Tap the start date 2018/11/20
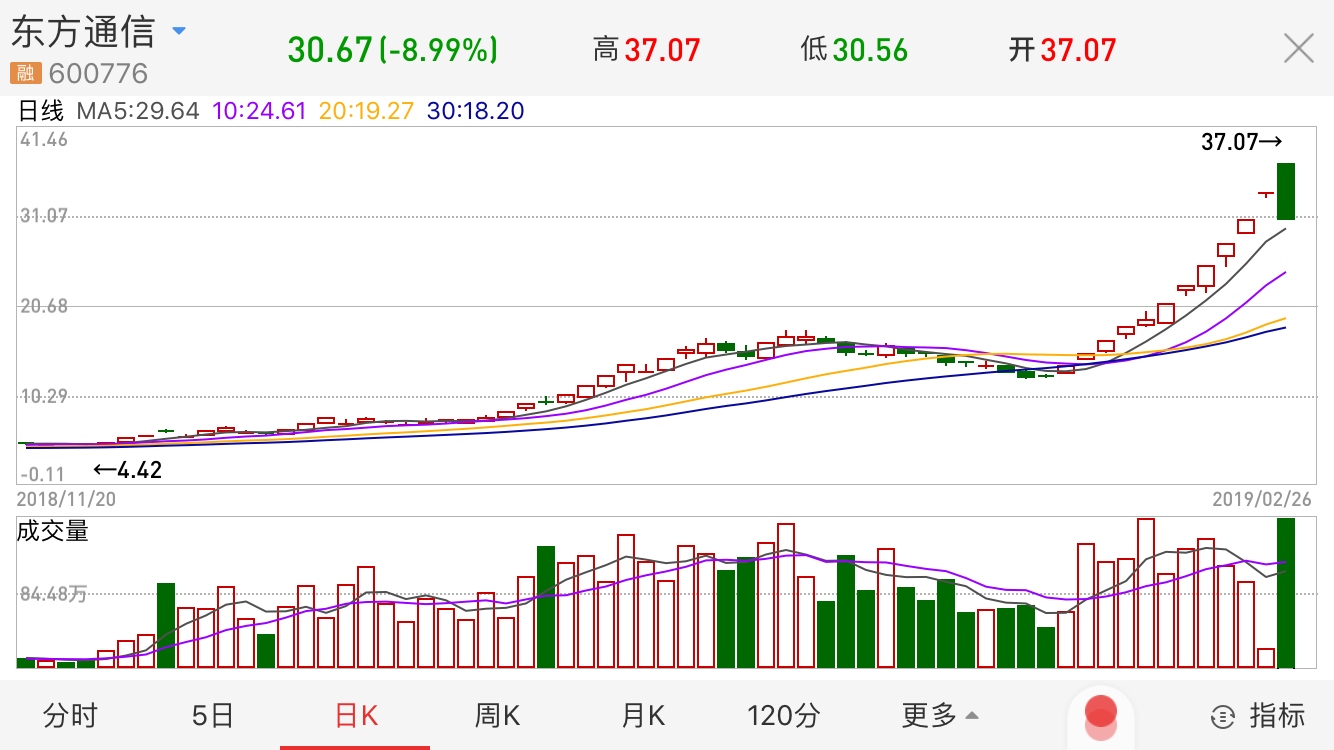The height and width of the screenshot is (750, 1334). pos(66,498)
